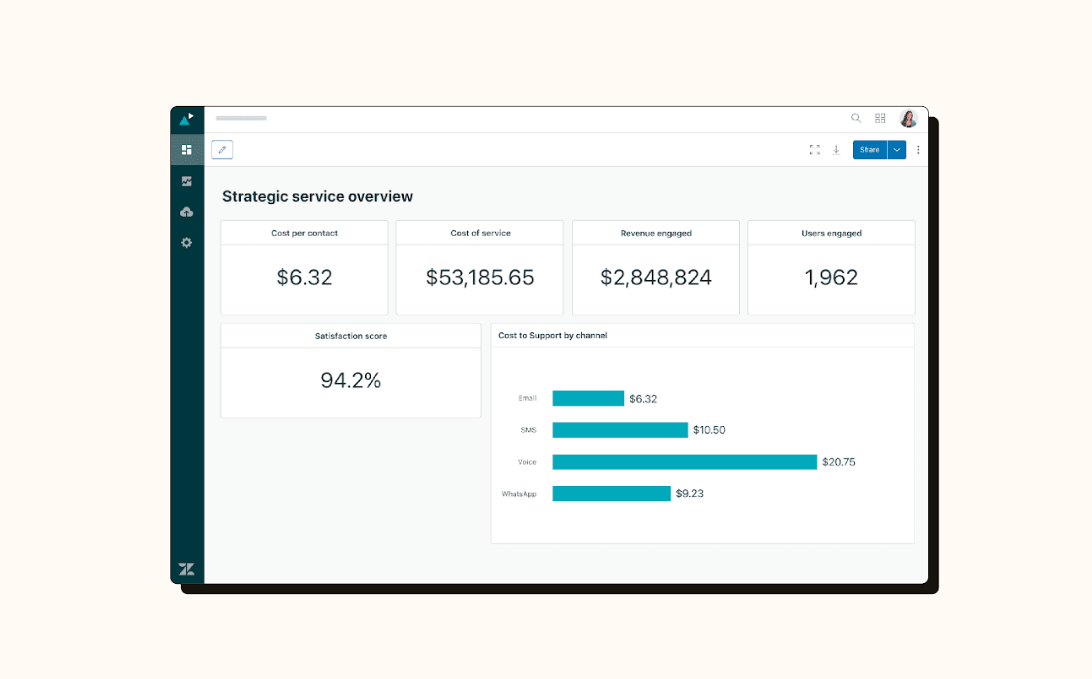Expand the user profile avatar menu
This screenshot has height=679, width=1092.
[x=908, y=118]
